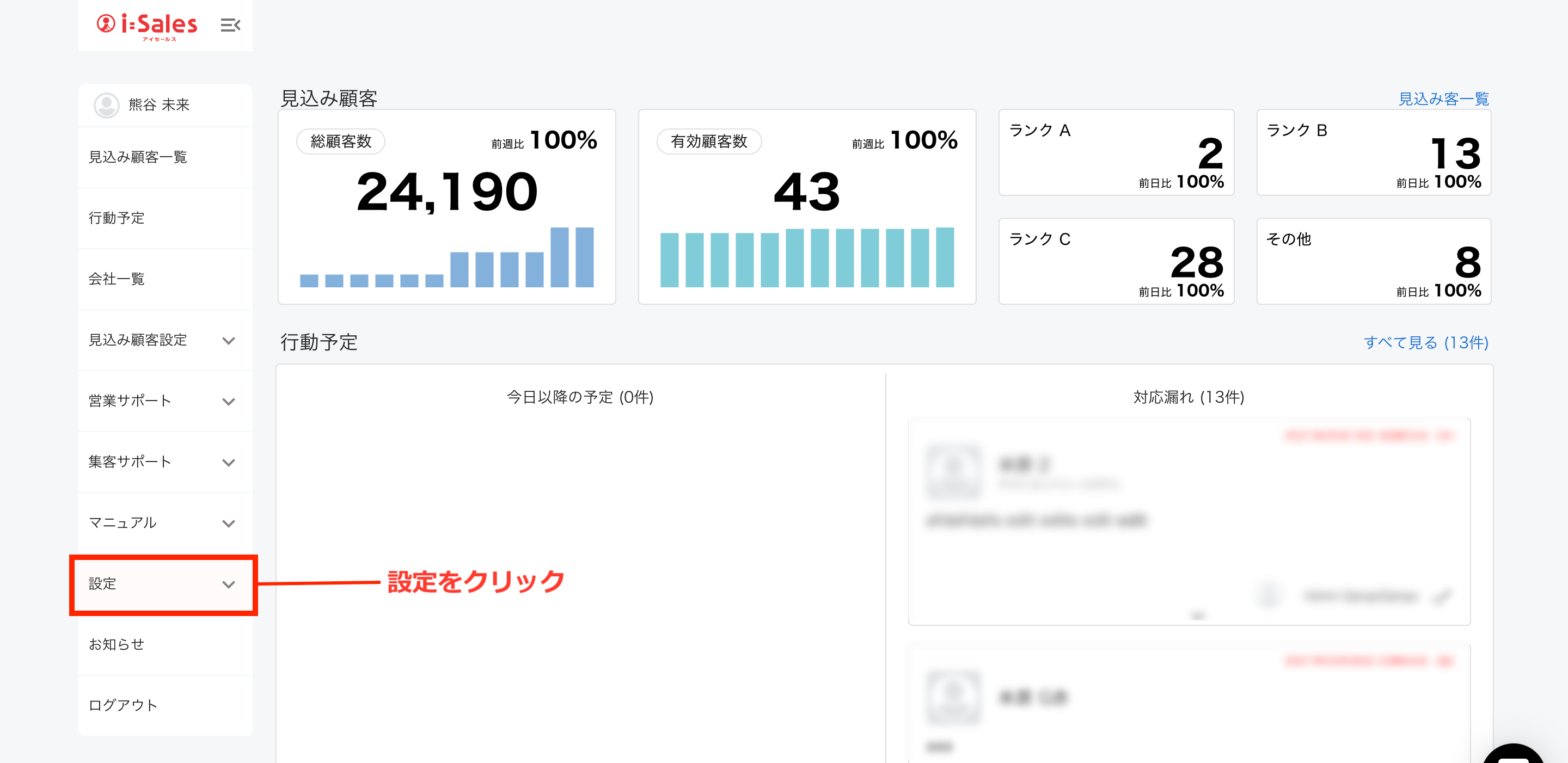Go to 会社一覧 in the sidebar

pyautogui.click(x=117, y=279)
